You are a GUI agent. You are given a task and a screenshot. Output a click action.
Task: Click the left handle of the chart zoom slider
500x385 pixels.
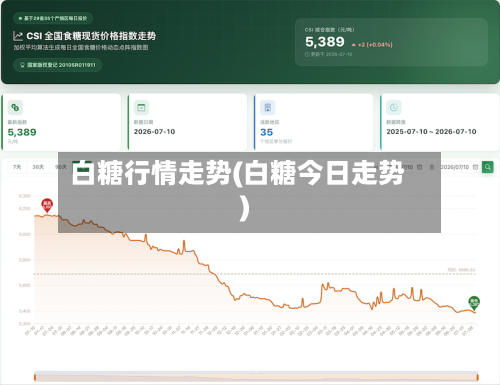point(35,377)
